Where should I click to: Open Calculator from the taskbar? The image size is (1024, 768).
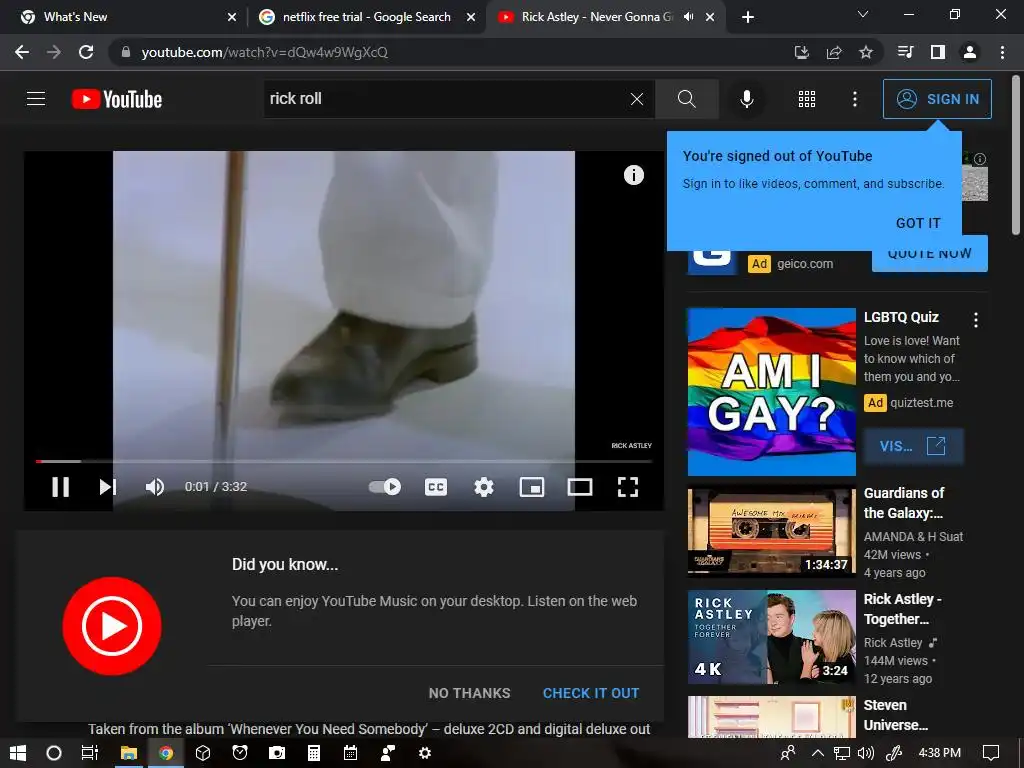pos(313,753)
